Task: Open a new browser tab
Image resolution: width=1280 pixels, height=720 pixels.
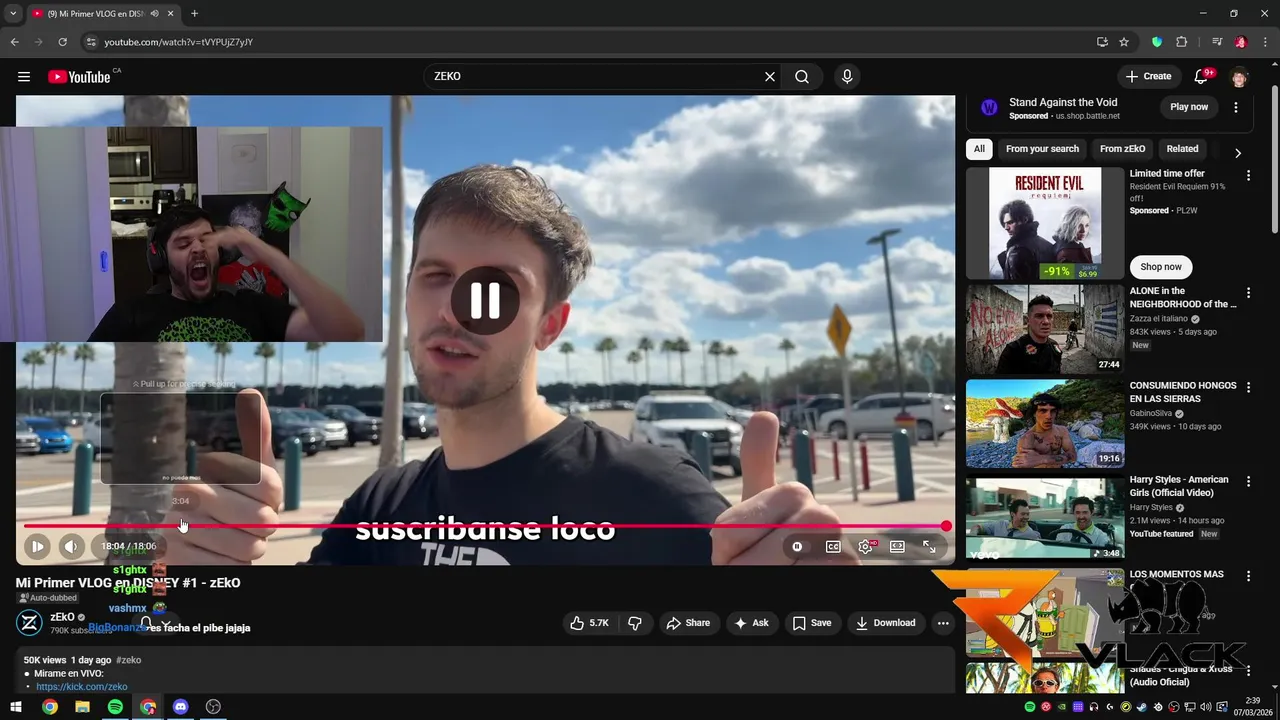Action: point(194,14)
